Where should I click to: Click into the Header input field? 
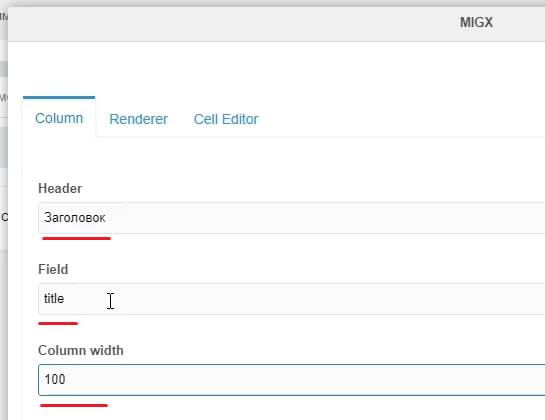tap(291, 218)
